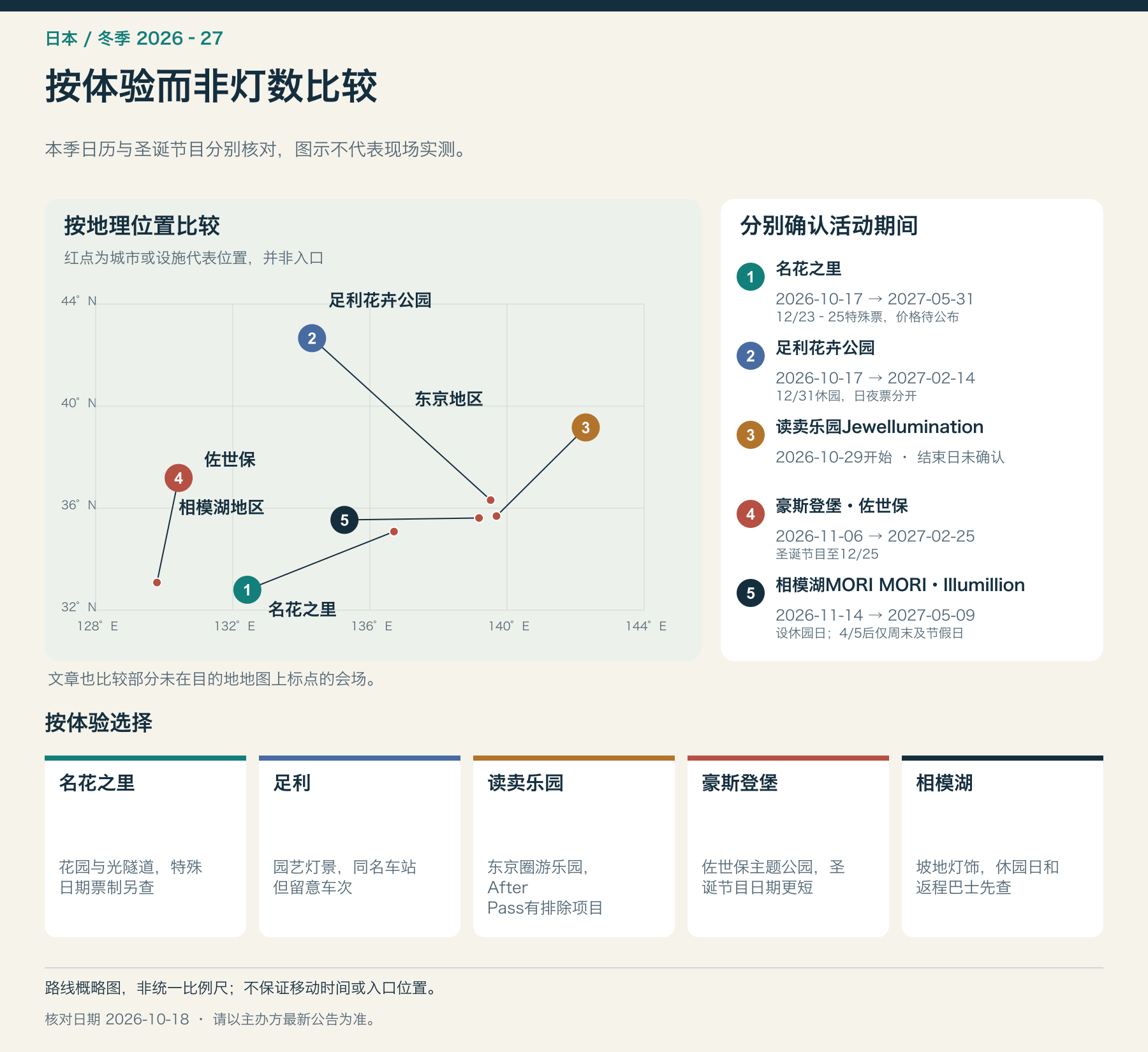Click date range 2026-11-14 → 2027-05-09
Screen dimensions: 1148x1052
[875, 615]
